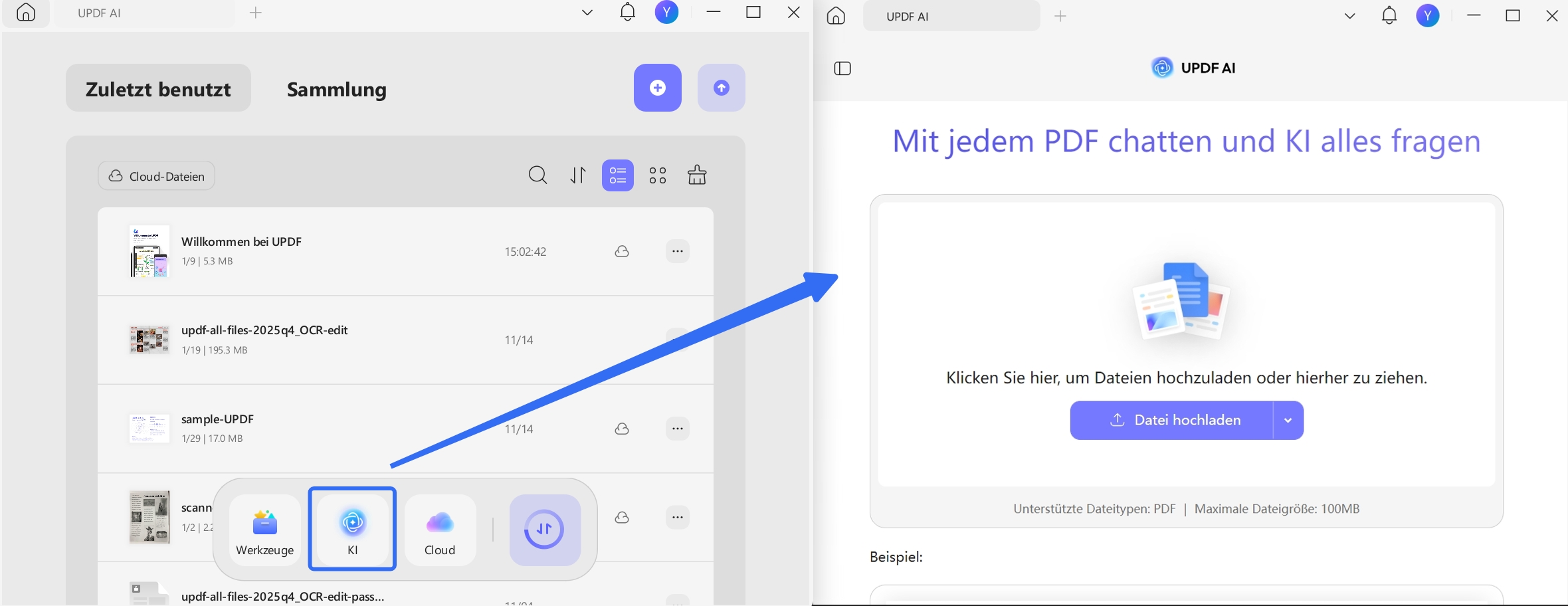Click the home icon in the left window
1568x606 pixels.
coord(26,13)
